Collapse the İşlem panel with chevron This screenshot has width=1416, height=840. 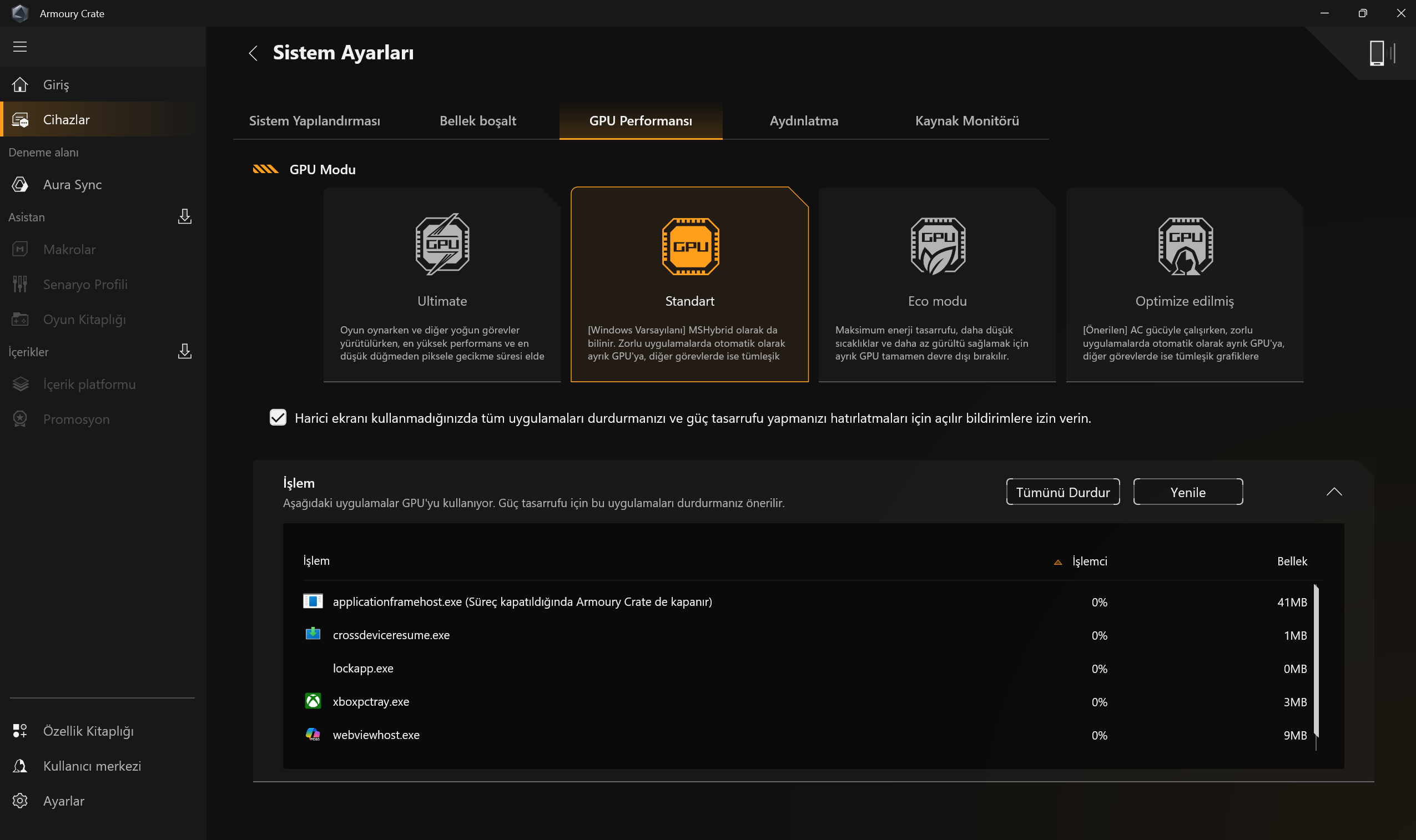click(x=1334, y=492)
